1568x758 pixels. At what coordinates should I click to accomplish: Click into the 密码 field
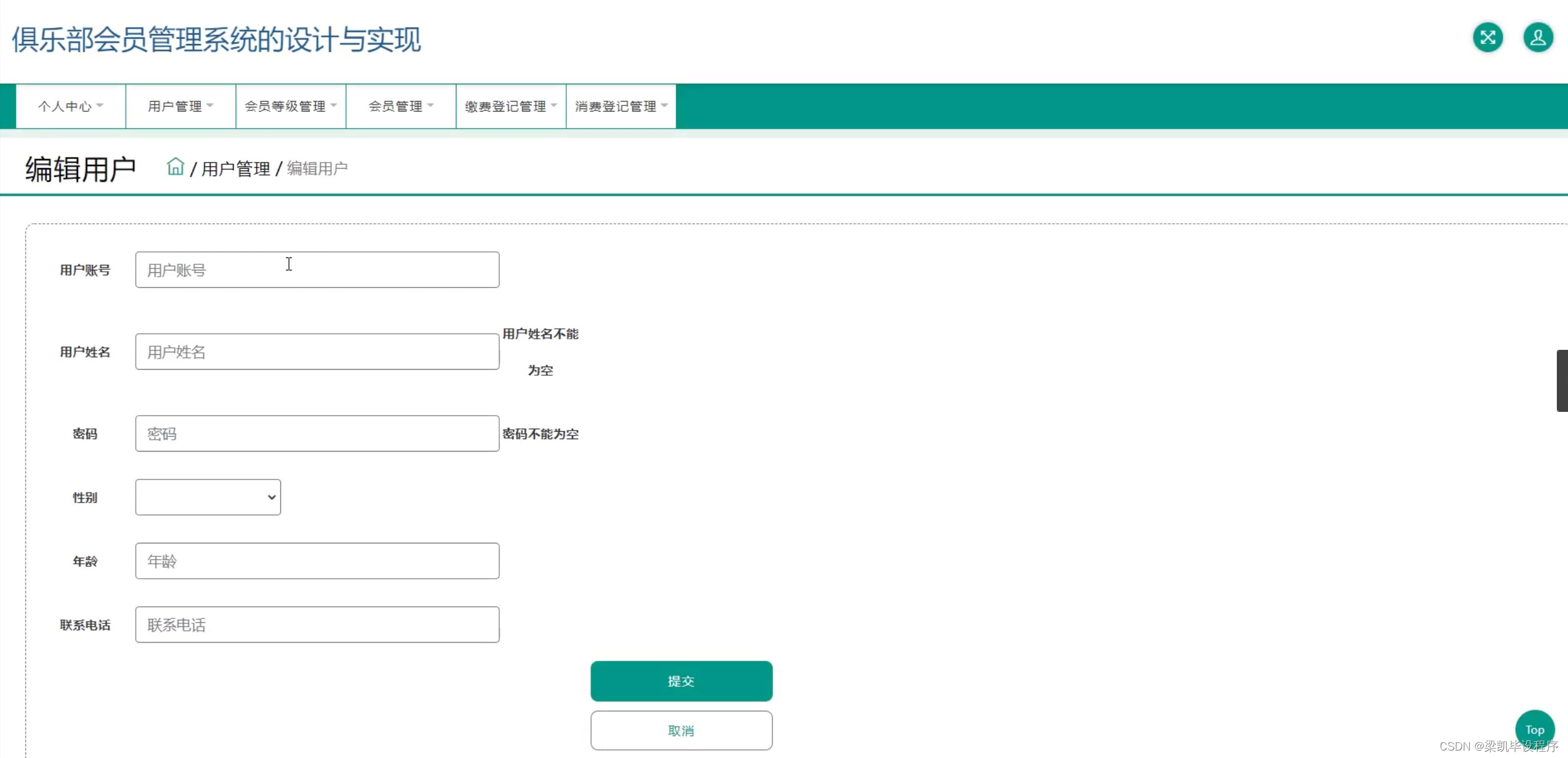click(317, 434)
